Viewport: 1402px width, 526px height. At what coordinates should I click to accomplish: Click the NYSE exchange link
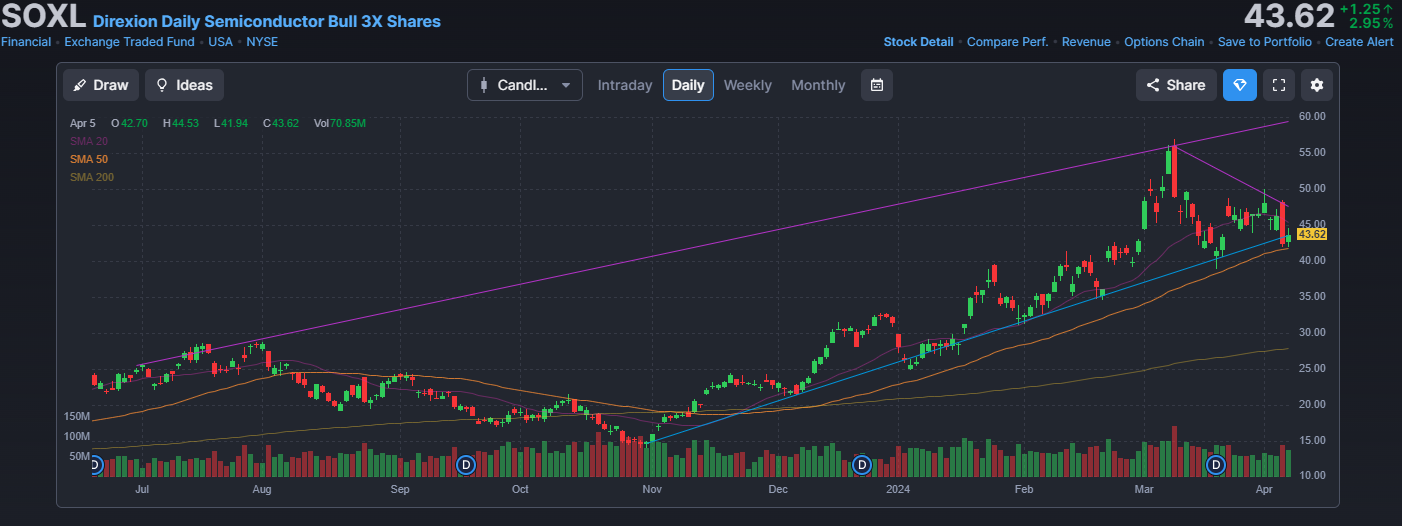pos(262,42)
